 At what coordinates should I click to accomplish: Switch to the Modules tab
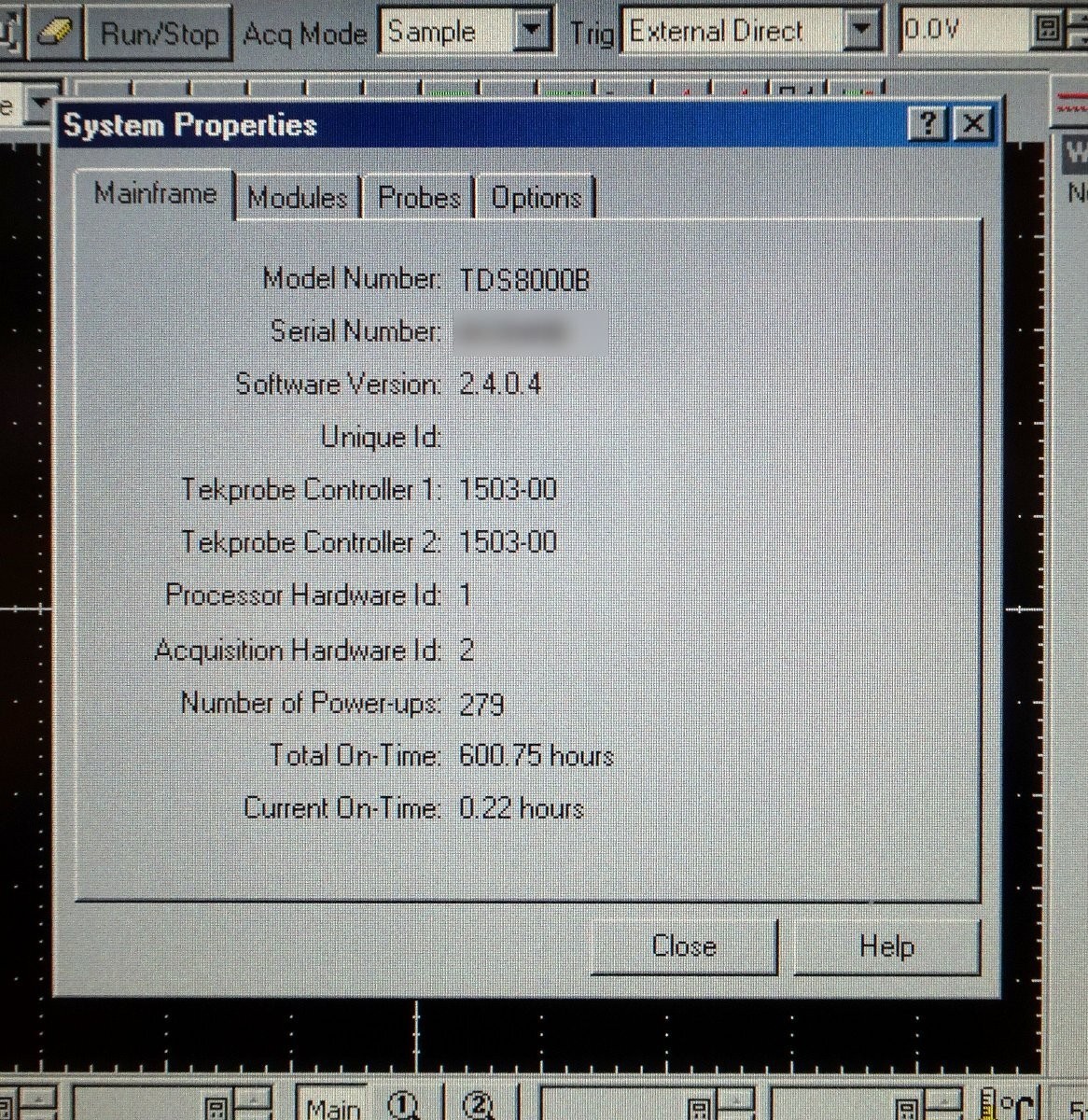point(298,198)
